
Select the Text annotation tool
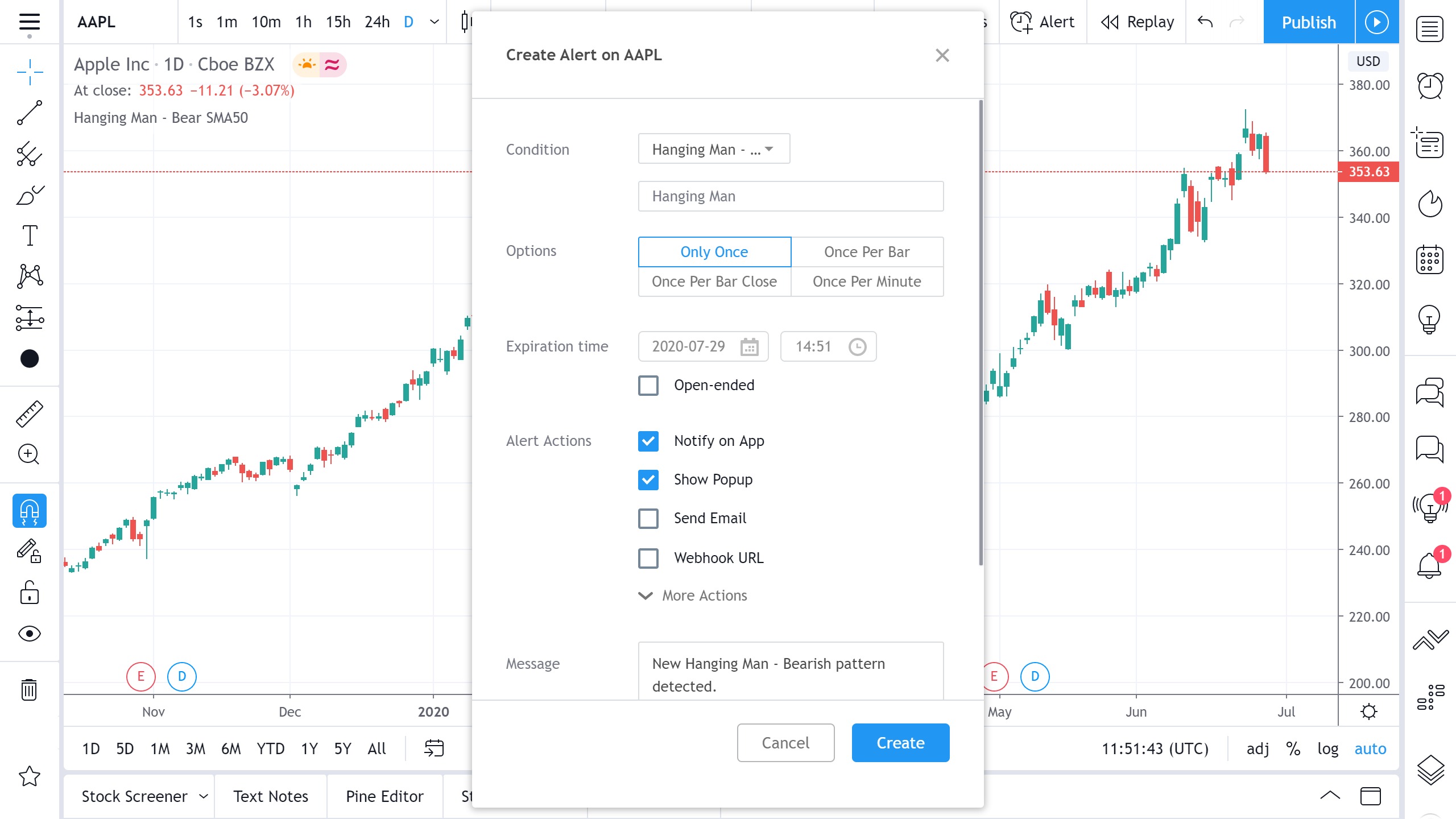pos(30,235)
